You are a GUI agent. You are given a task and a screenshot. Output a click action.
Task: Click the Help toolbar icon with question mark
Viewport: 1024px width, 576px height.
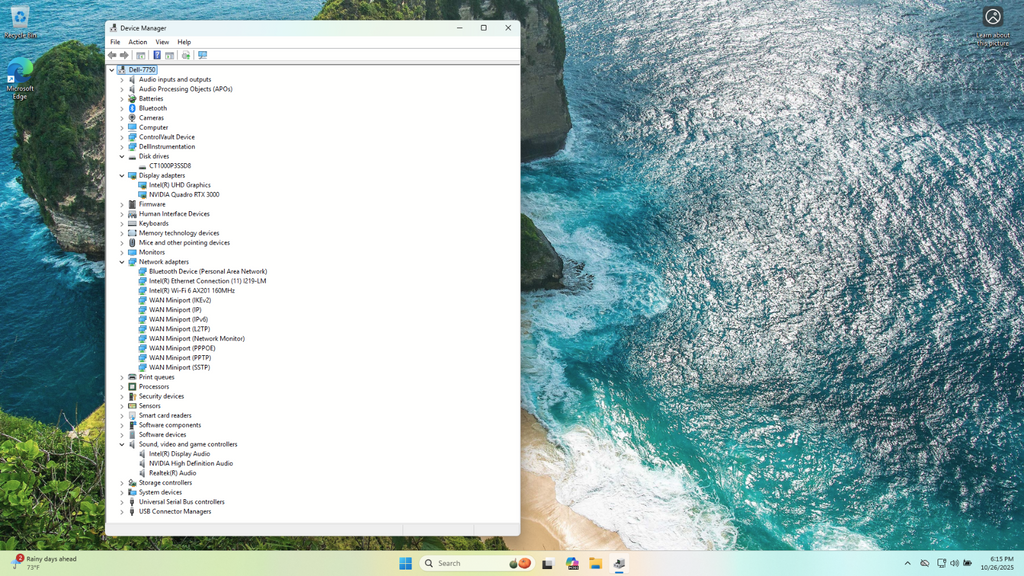(x=156, y=55)
